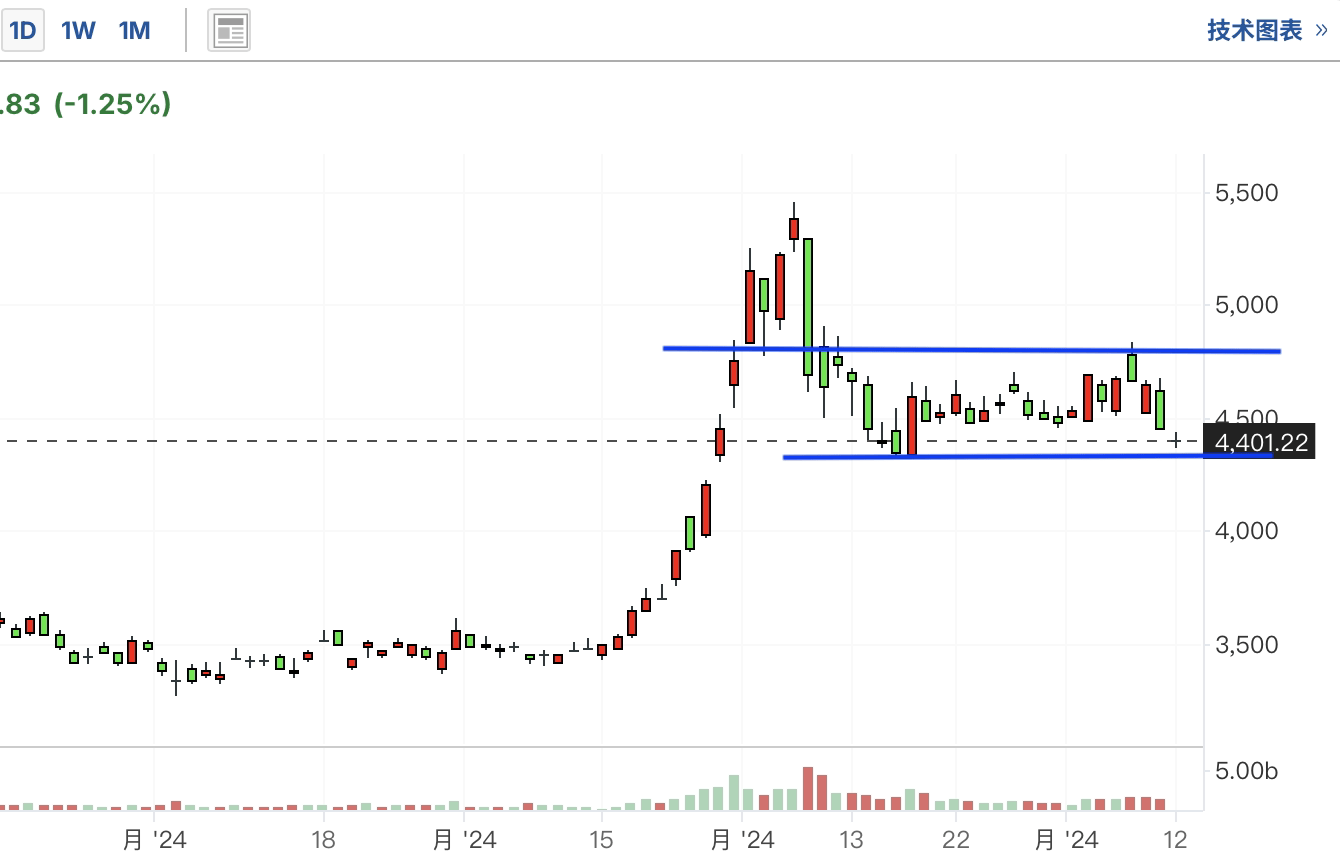Click the 4,401.22 current price label
This screenshot has height=856, width=1340.
pyautogui.click(x=1259, y=441)
